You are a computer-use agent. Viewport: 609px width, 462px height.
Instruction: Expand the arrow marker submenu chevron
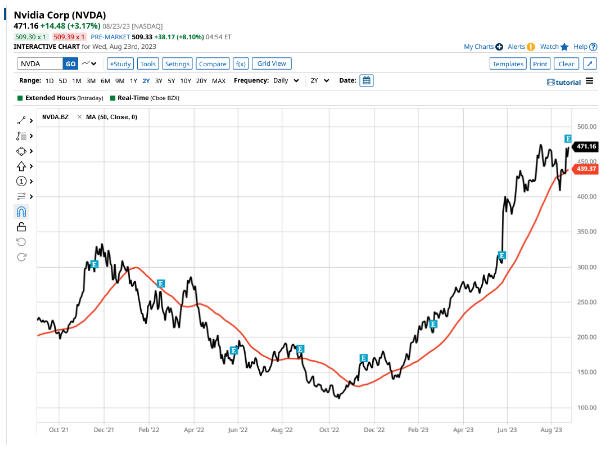tap(31, 166)
